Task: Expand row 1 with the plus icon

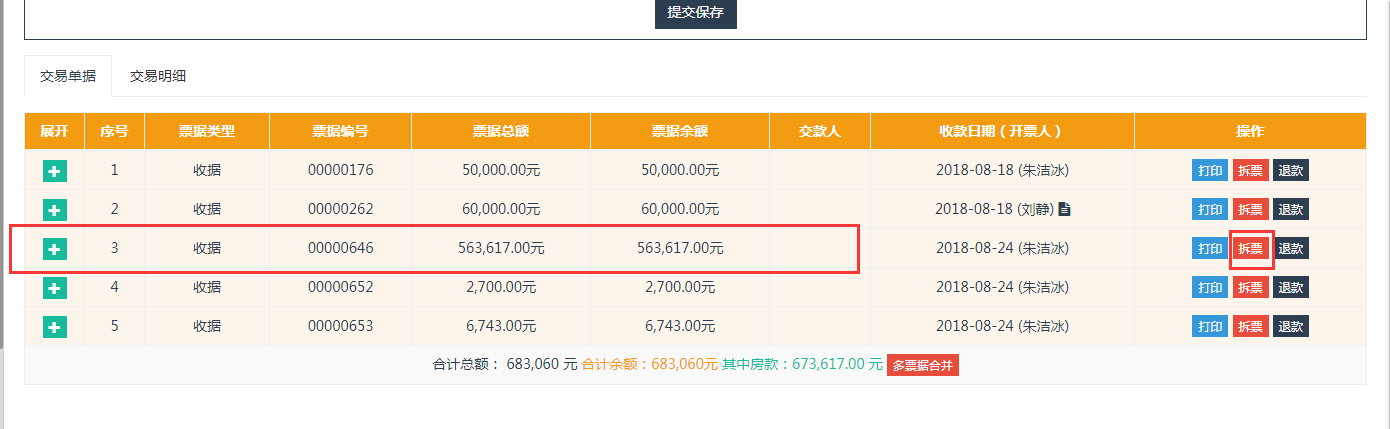Action: [55, 171]
